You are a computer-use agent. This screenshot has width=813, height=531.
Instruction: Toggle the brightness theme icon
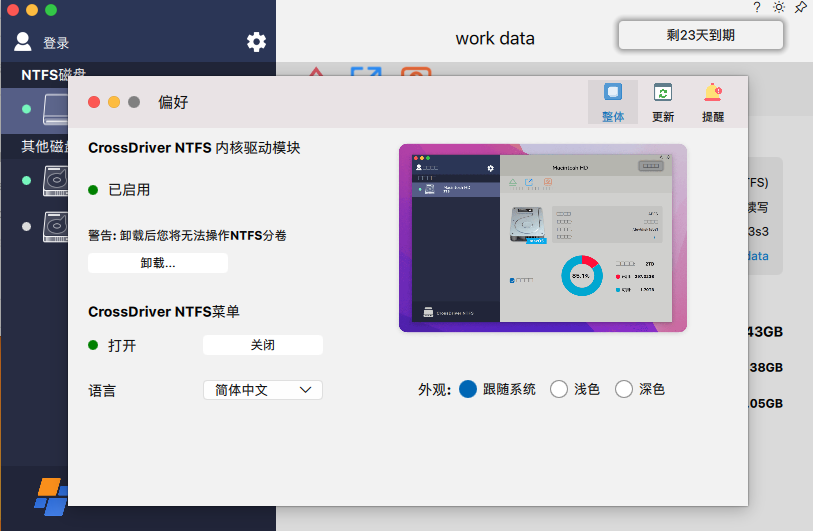tap(779, 7)
